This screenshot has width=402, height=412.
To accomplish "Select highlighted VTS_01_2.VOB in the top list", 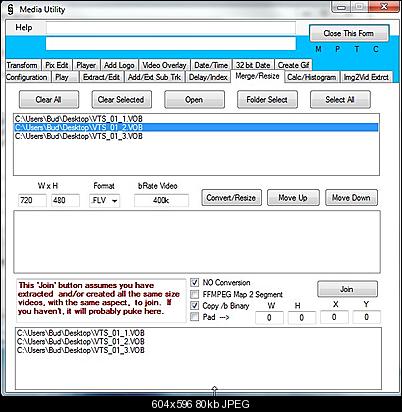I will click(196, 127).
